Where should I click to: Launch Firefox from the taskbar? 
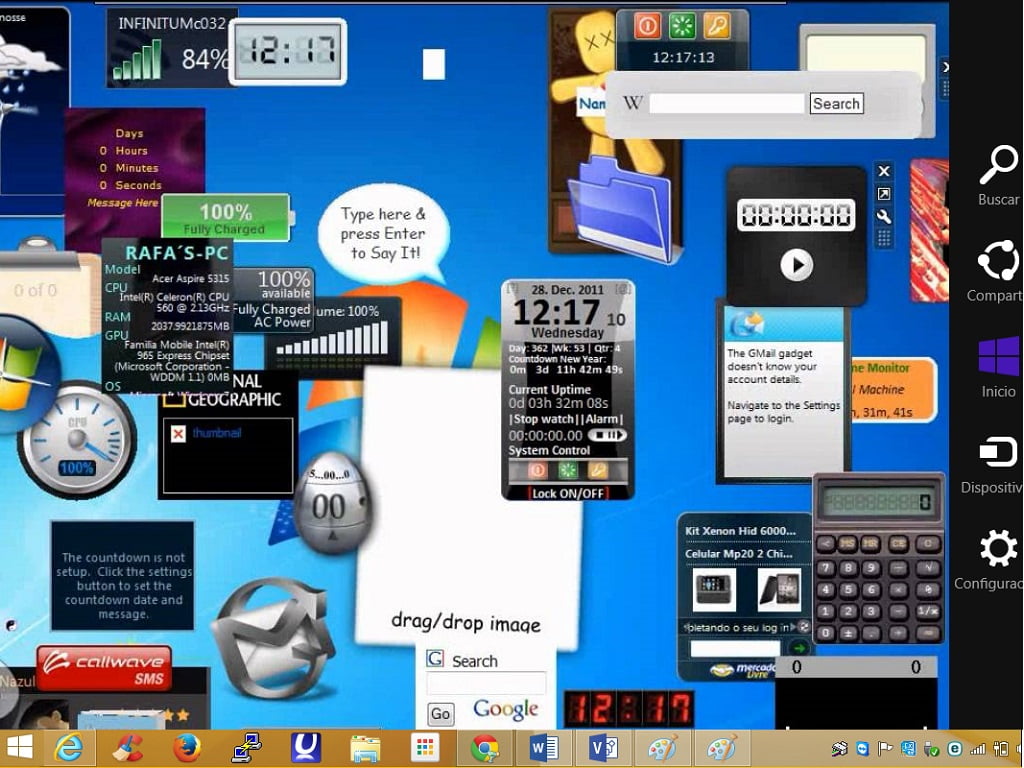[187, 748]
